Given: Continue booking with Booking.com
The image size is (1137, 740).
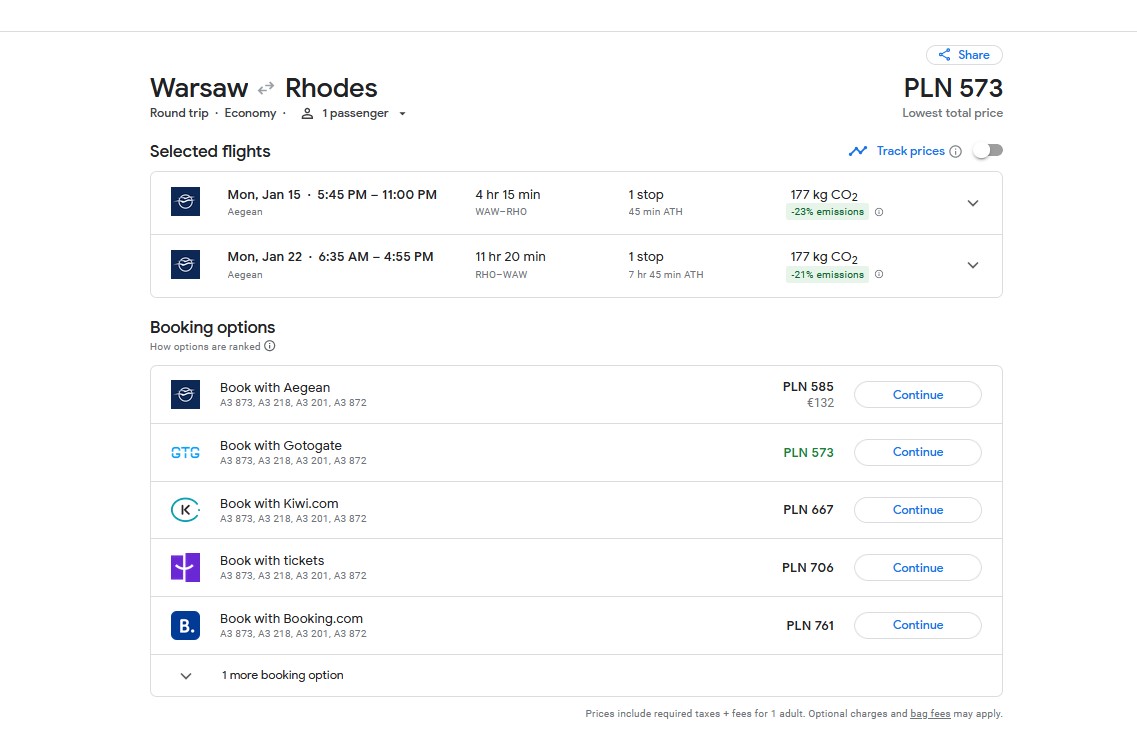Looking at the screenshot, I should pos(918,625).
